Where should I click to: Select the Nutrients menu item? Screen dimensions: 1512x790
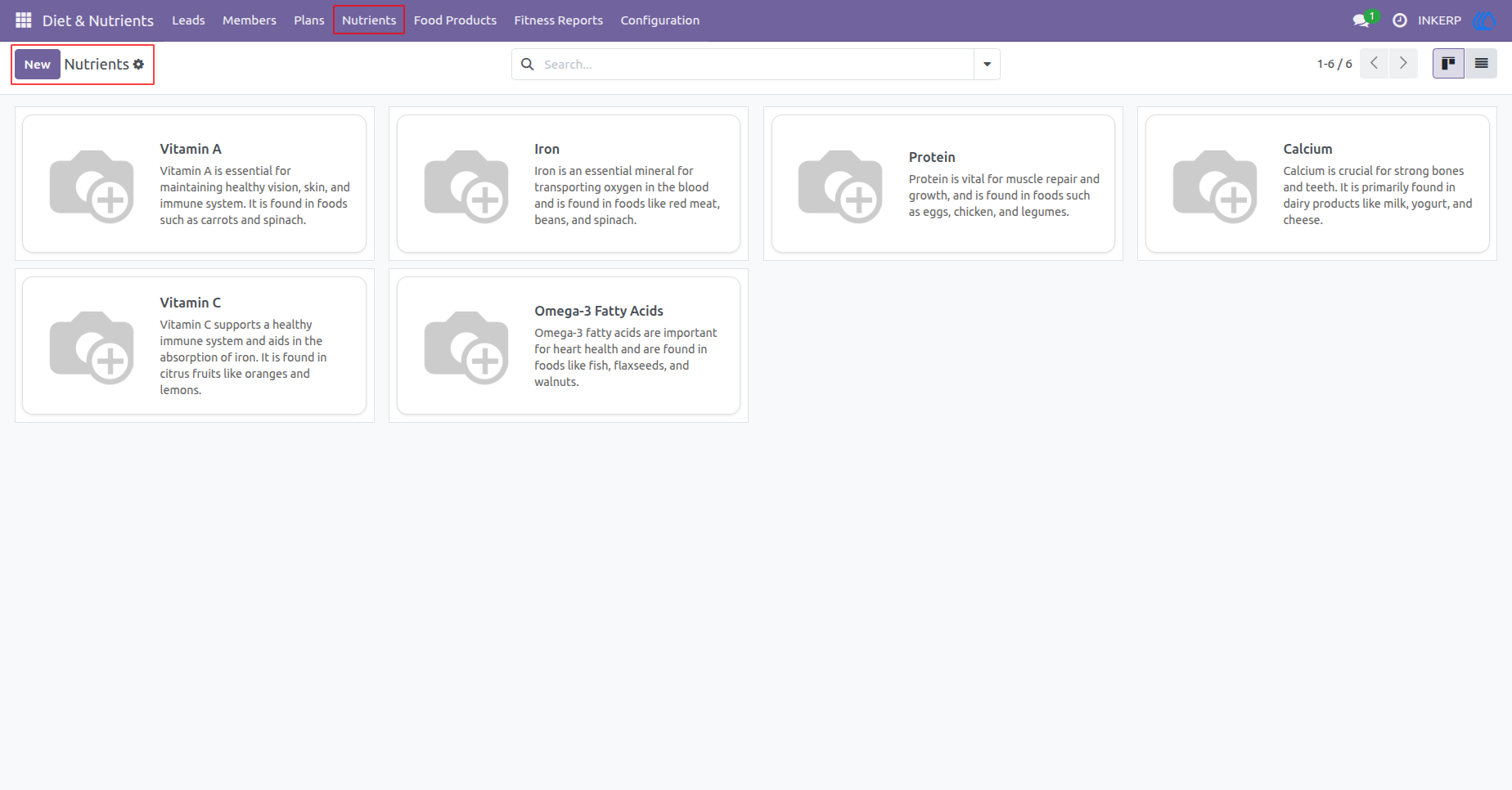(x=369, y=20)
